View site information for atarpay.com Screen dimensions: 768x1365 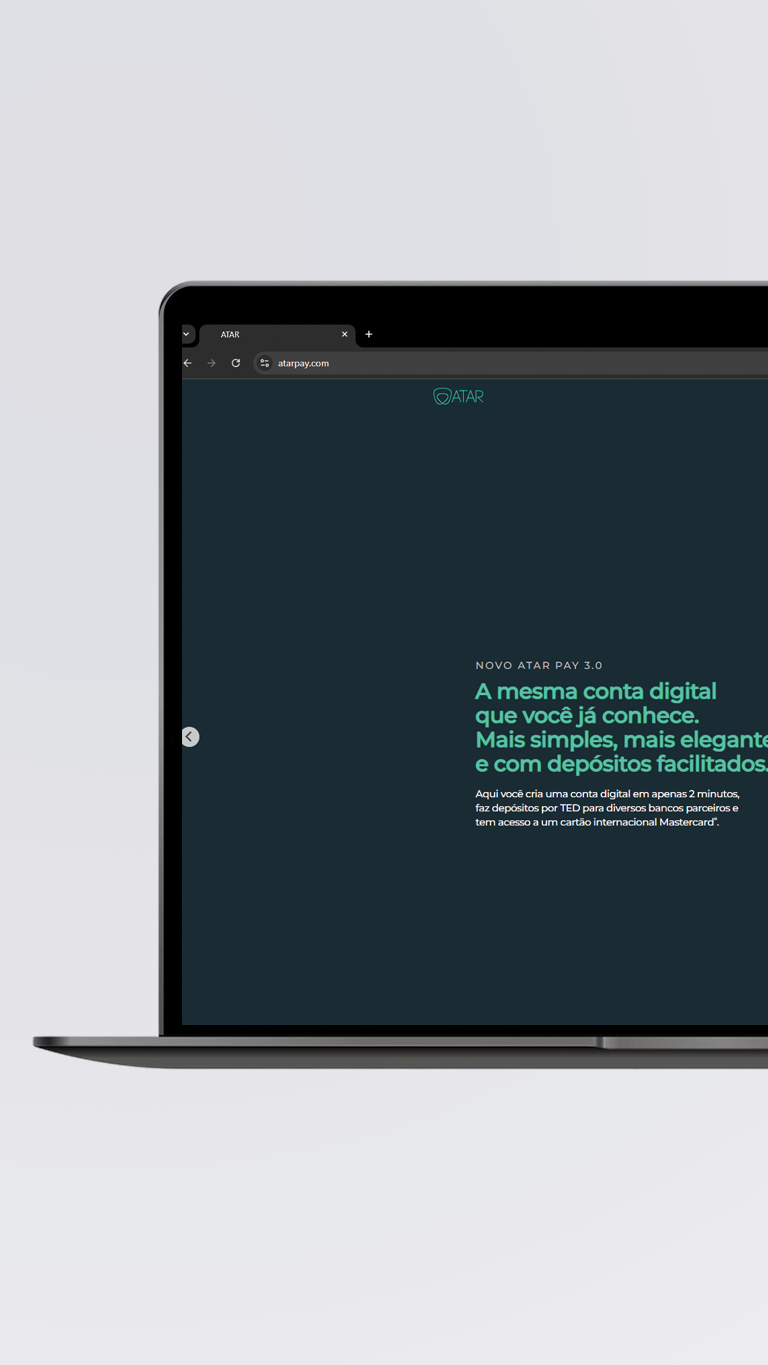265,363
